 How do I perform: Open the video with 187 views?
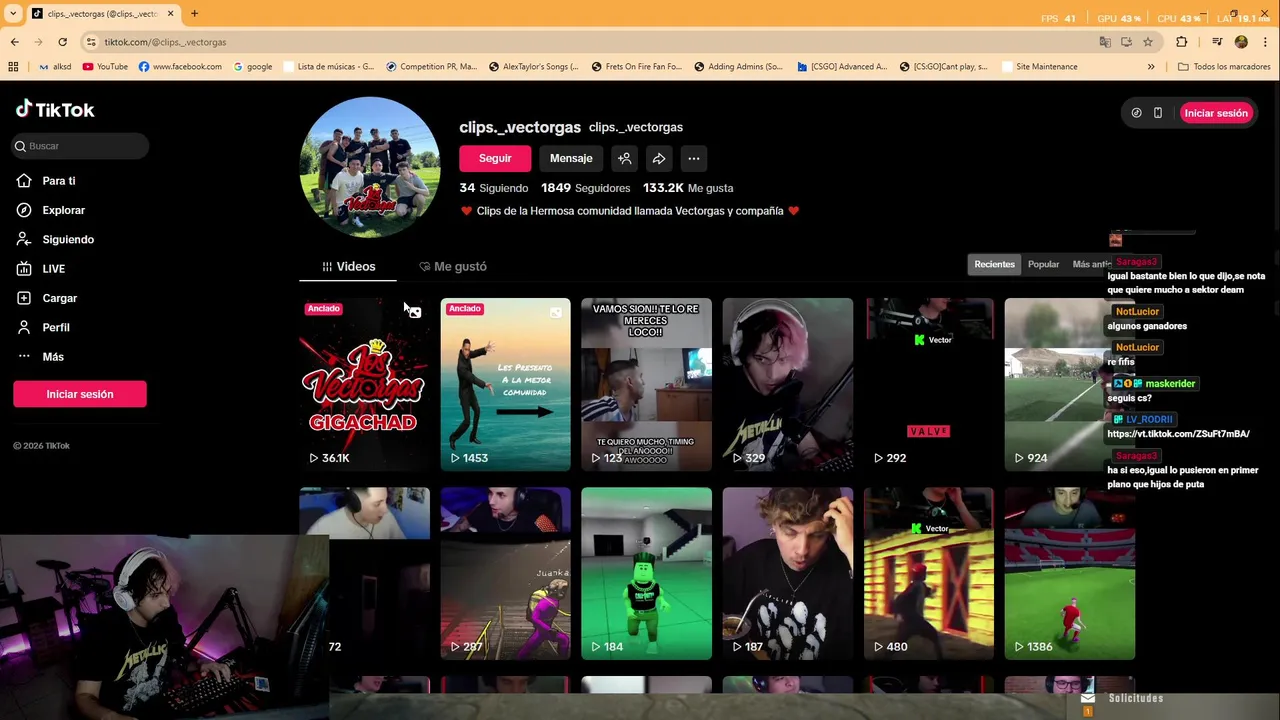click(788, 574)
